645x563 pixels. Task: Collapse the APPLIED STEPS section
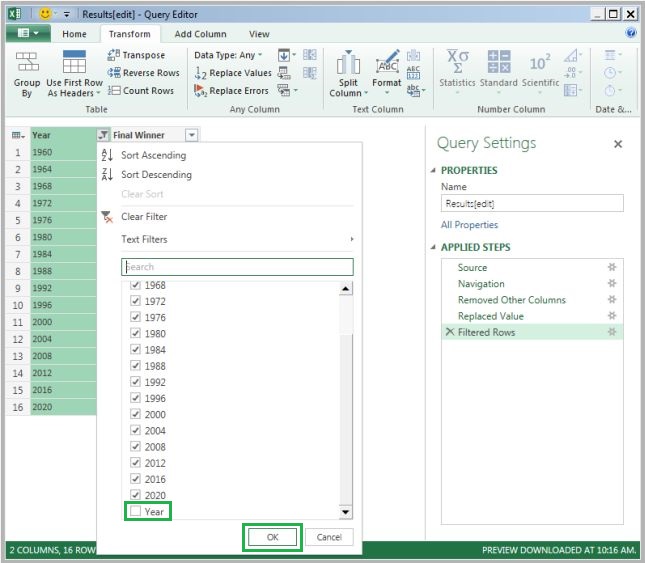point(433,247)
